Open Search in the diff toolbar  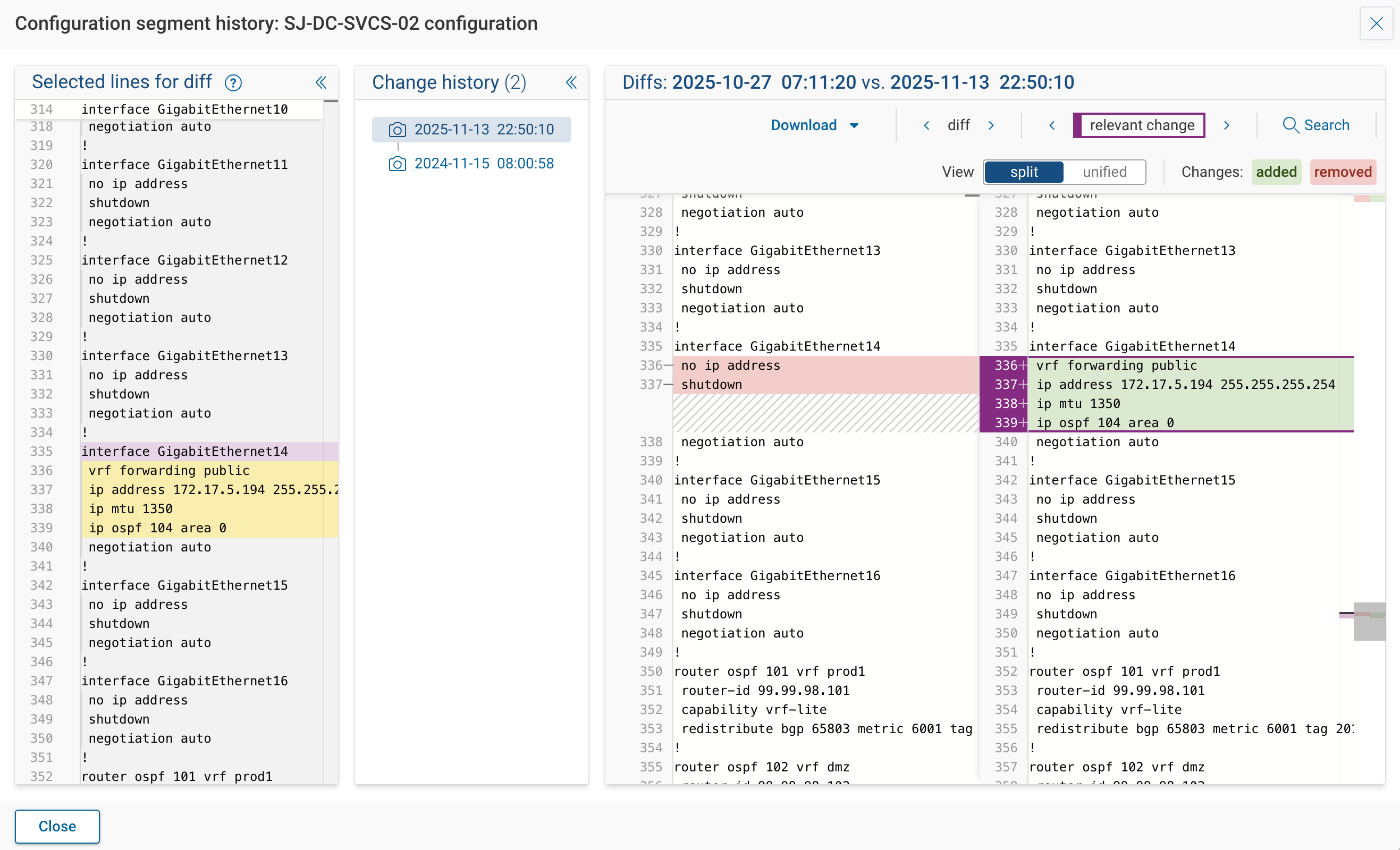click(x=1317, y=125)
